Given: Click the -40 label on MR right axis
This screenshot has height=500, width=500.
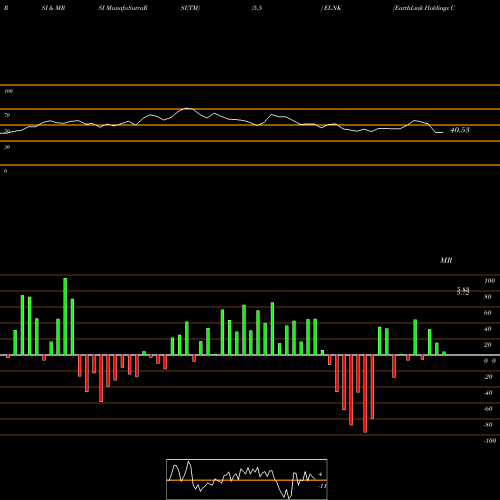Looking at the screenshot, I should point(488,393).
